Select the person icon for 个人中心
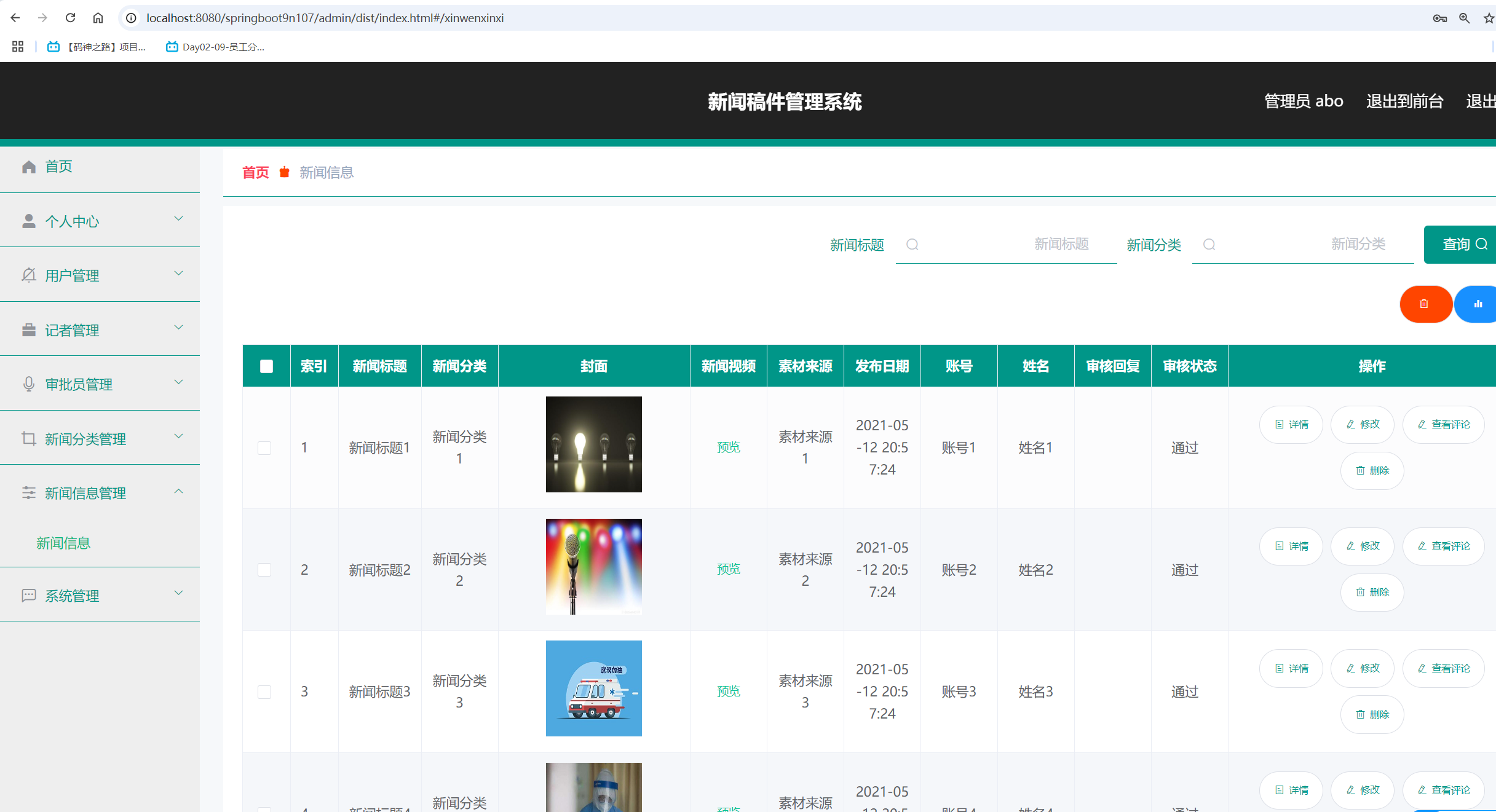This screenshot has height=812, width=1496. (29, 220)
